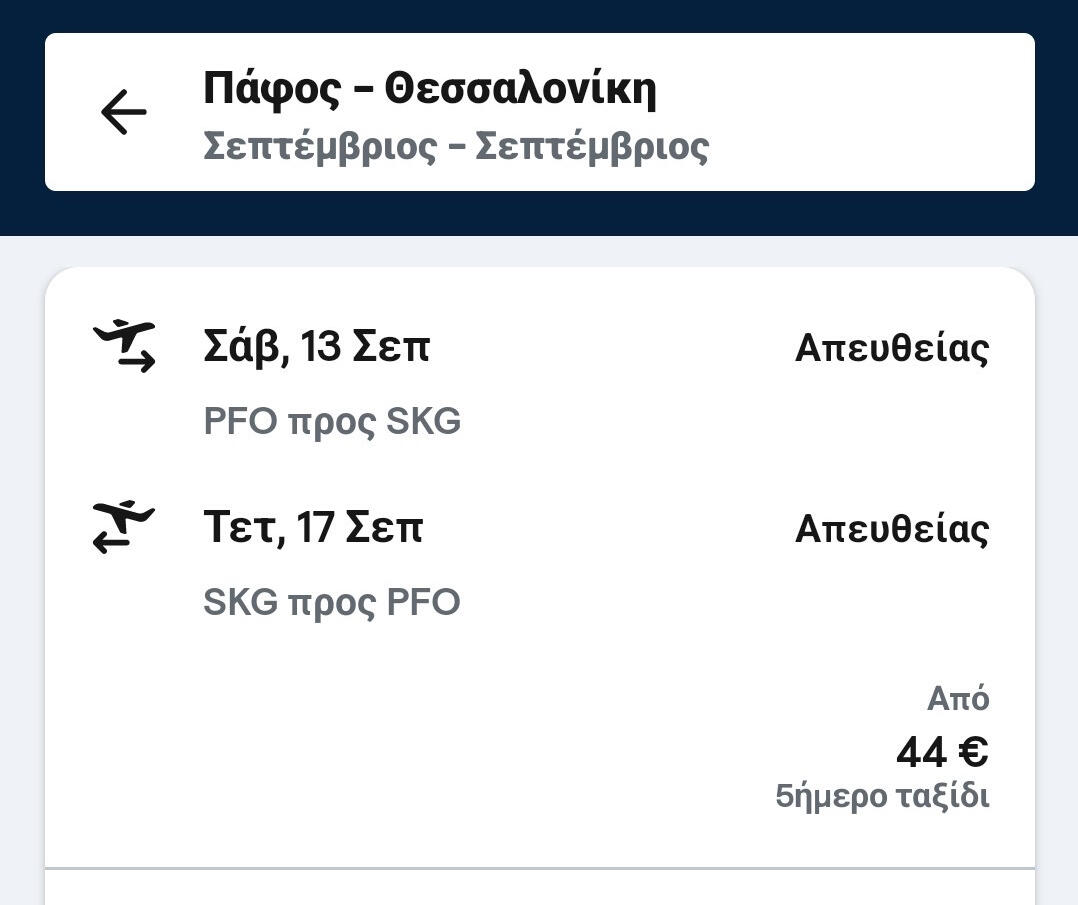Open the return date Τετ, 17 Σεπ

click(312, 527)
